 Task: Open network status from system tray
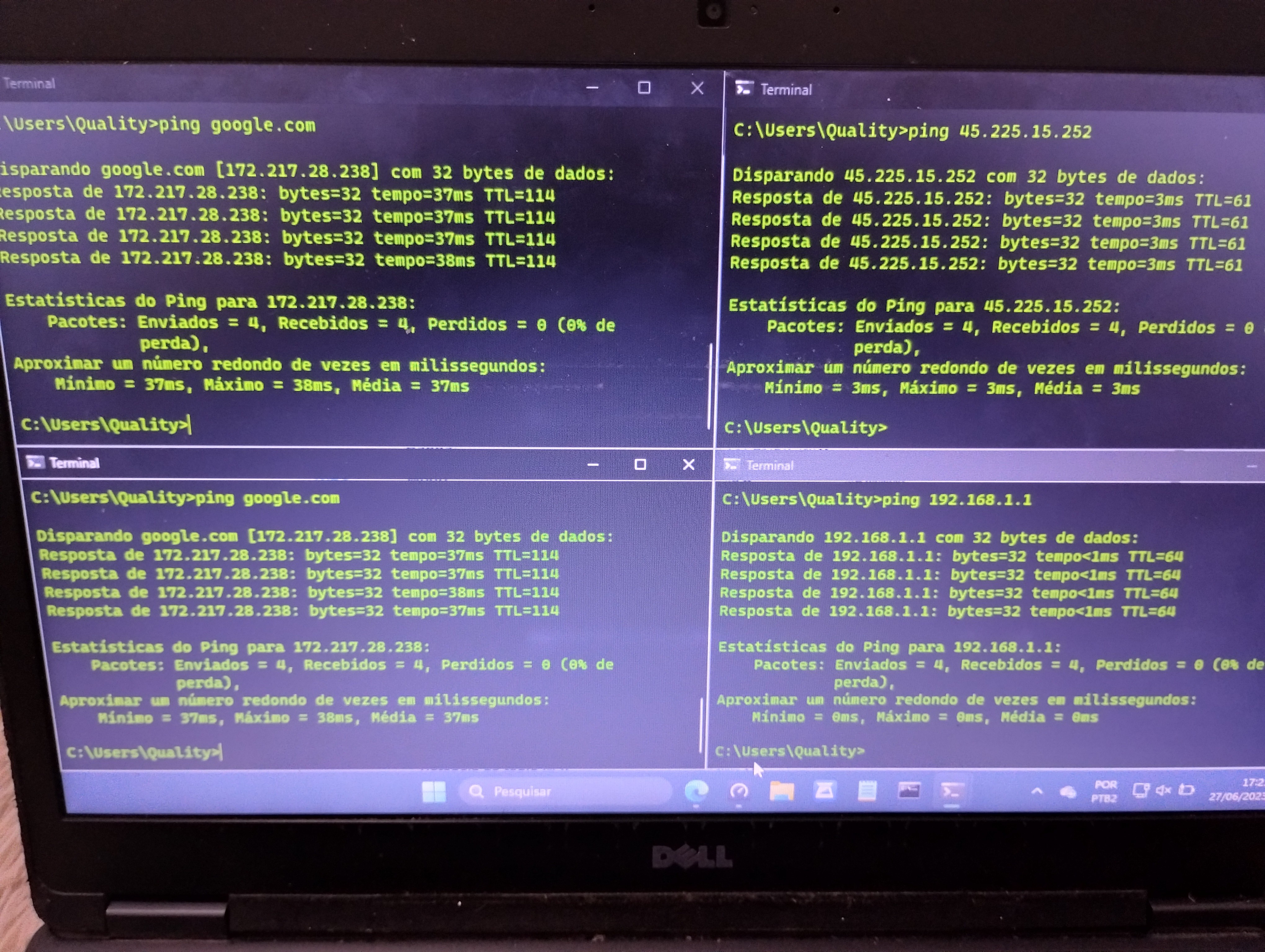(1140, 790)
